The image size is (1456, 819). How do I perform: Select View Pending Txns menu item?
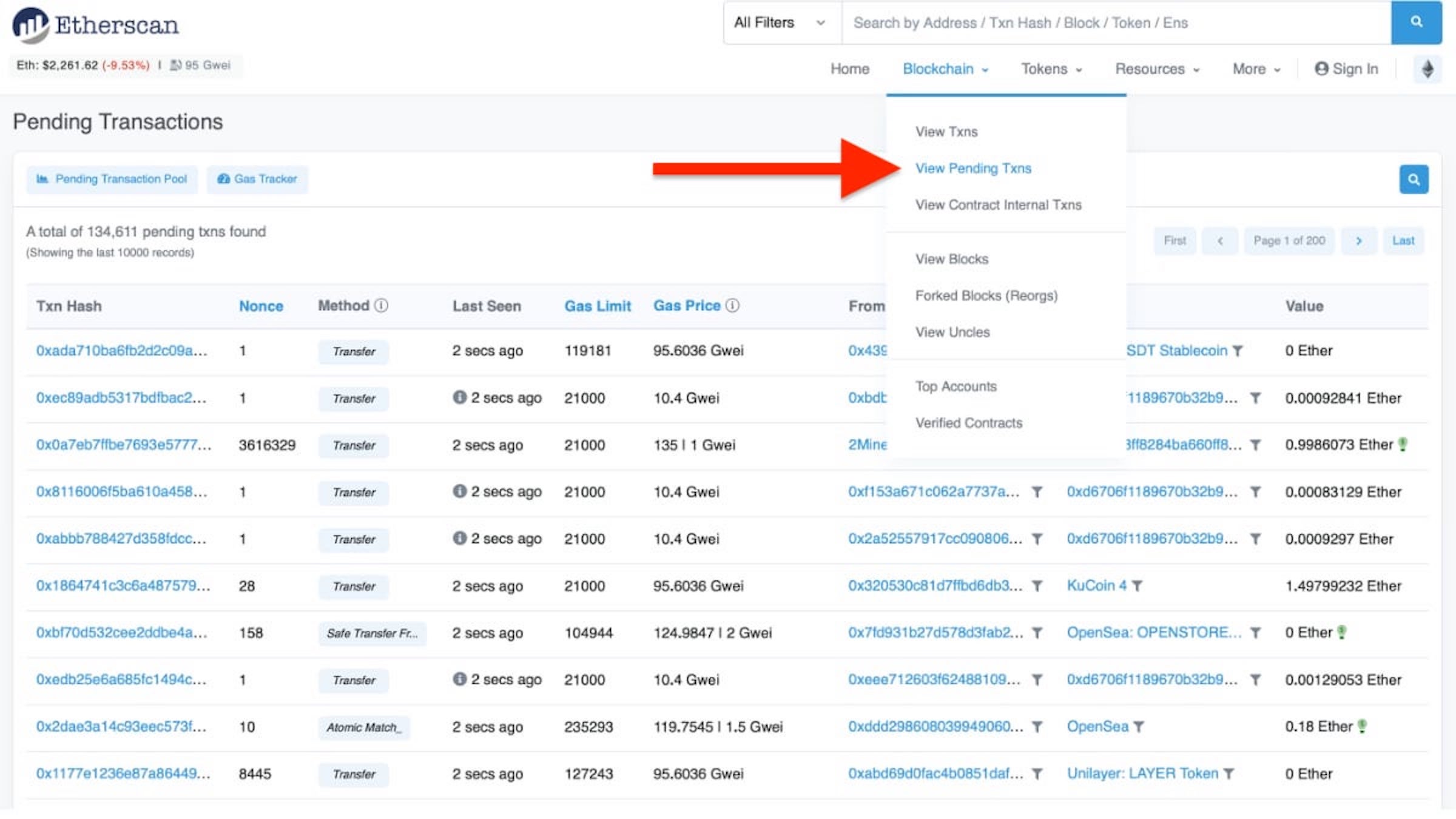click(x=973, y=169)
